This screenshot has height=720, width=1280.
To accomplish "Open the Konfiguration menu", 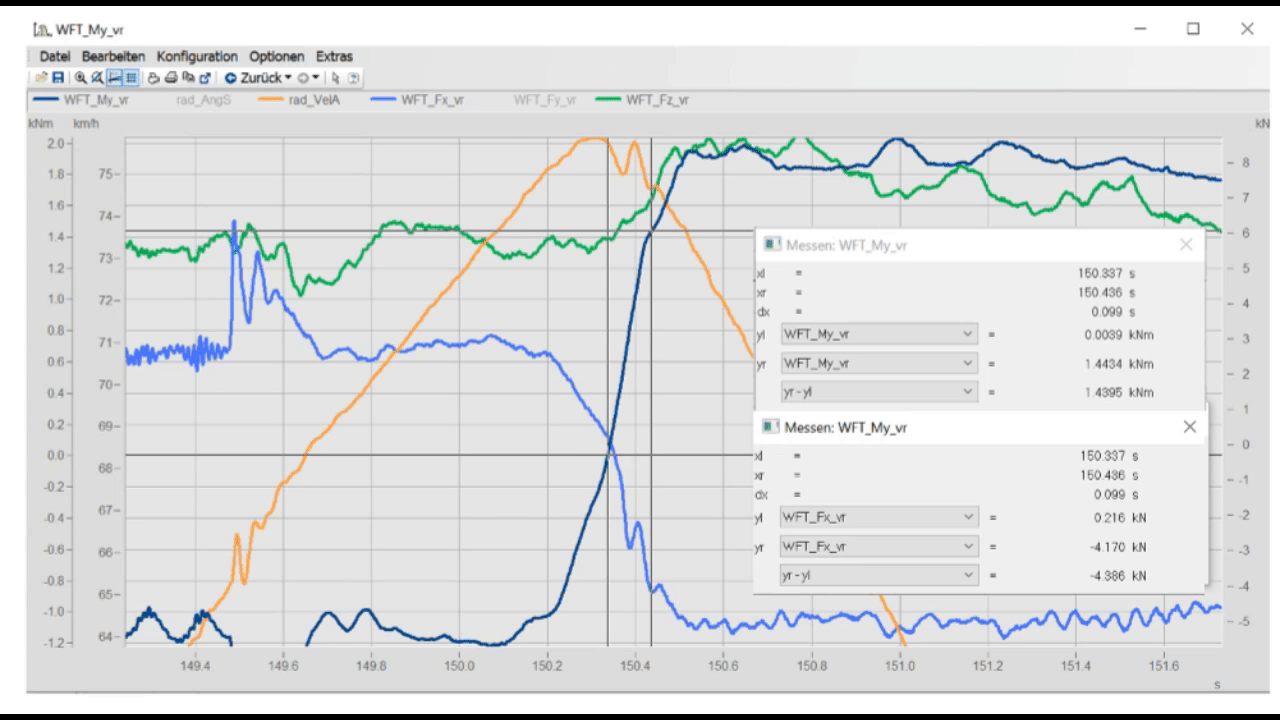I will pyautogui.click(x=197, y=56).
